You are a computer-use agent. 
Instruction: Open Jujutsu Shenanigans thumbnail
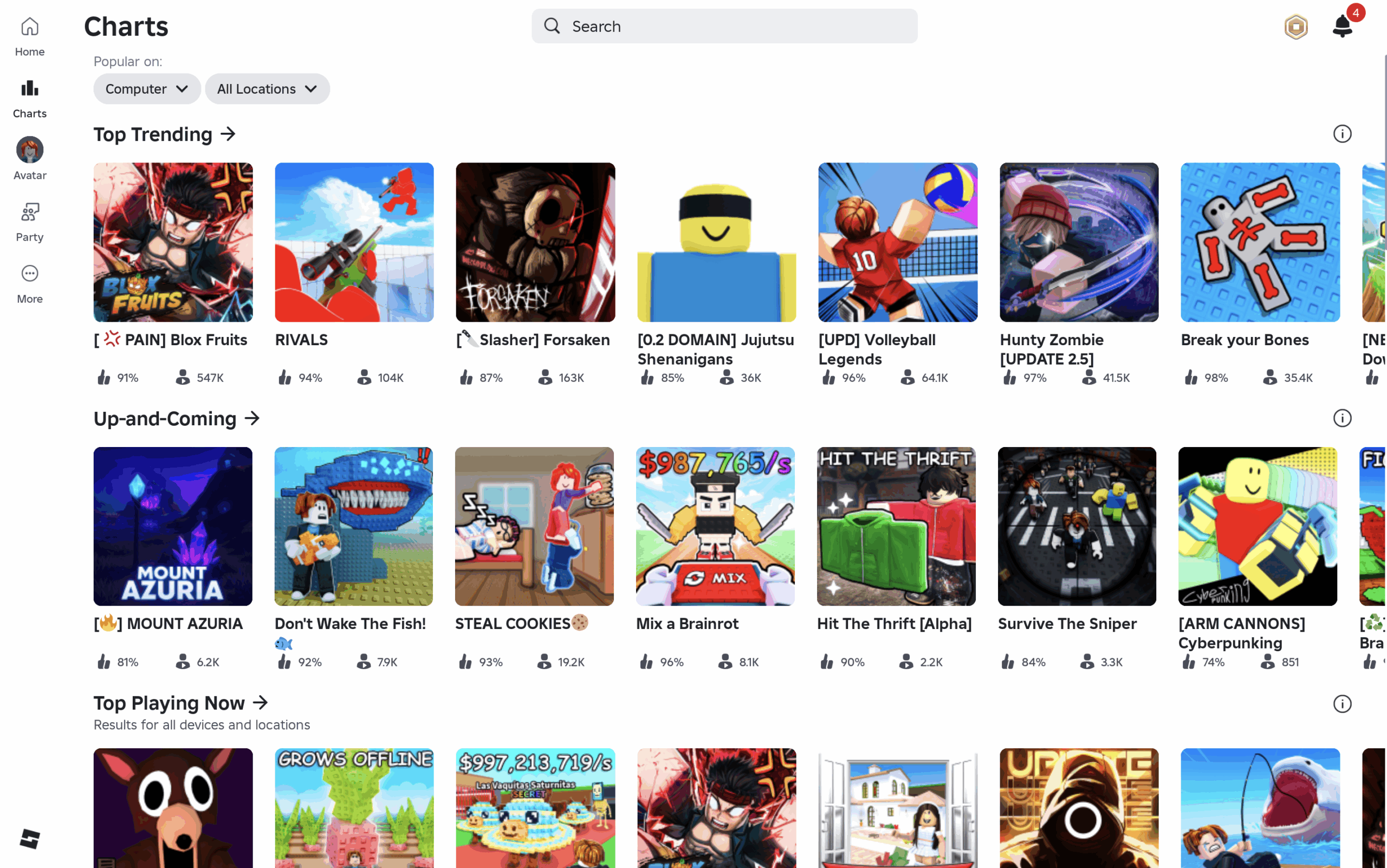(x=716, y=242)
